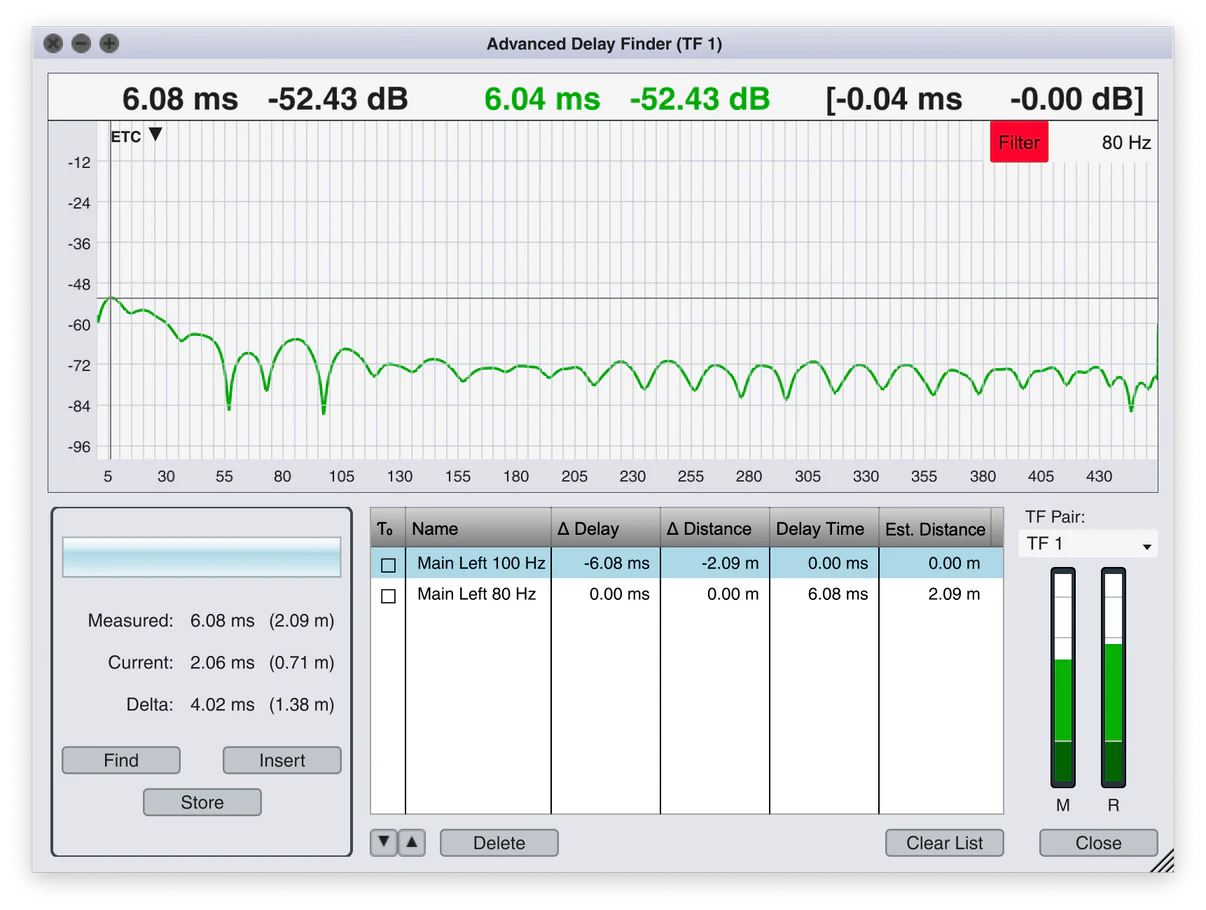Delete the selected list entry

click(x=499, y=843)
